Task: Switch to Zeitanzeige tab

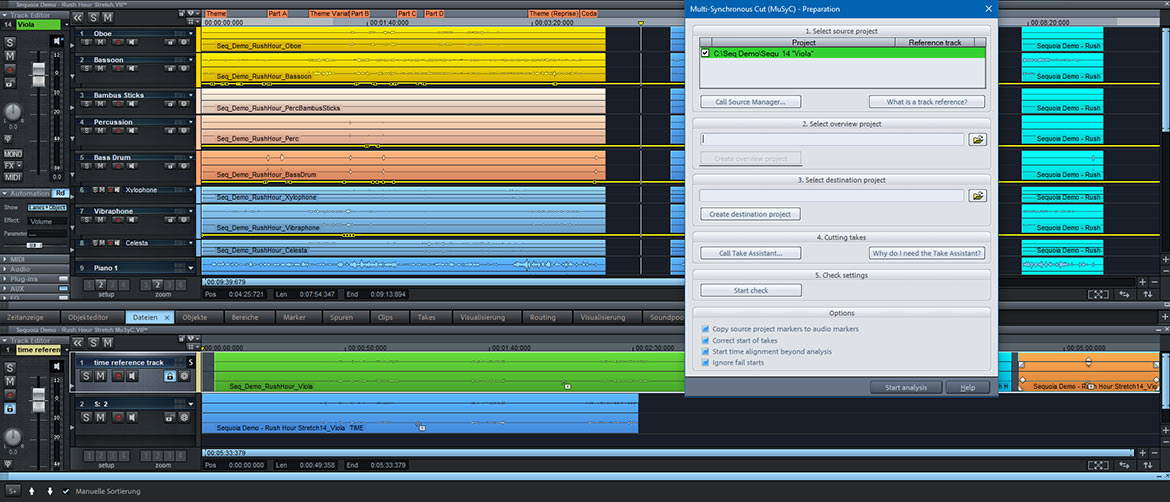Action: pos(27,317)
